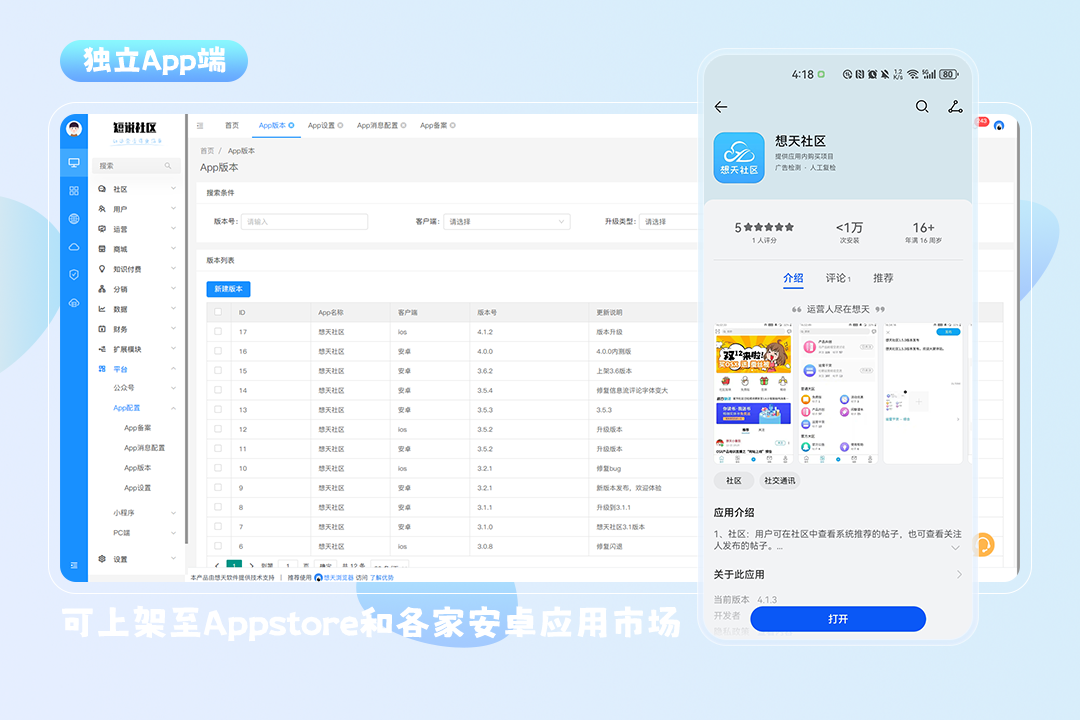Go back using the phone's arrow icon
The image size is (1080, 720).
(x=721, y=107)
